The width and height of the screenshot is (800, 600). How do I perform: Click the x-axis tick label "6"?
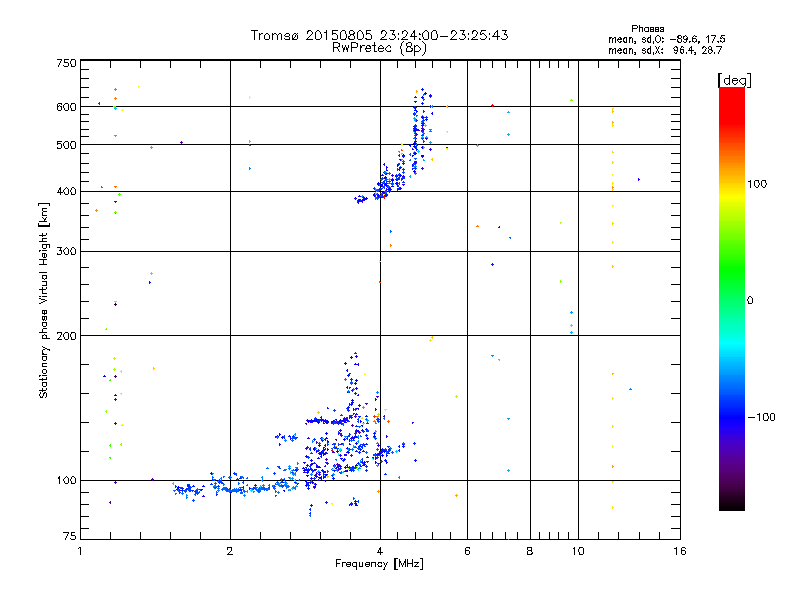tap(467, 551)
